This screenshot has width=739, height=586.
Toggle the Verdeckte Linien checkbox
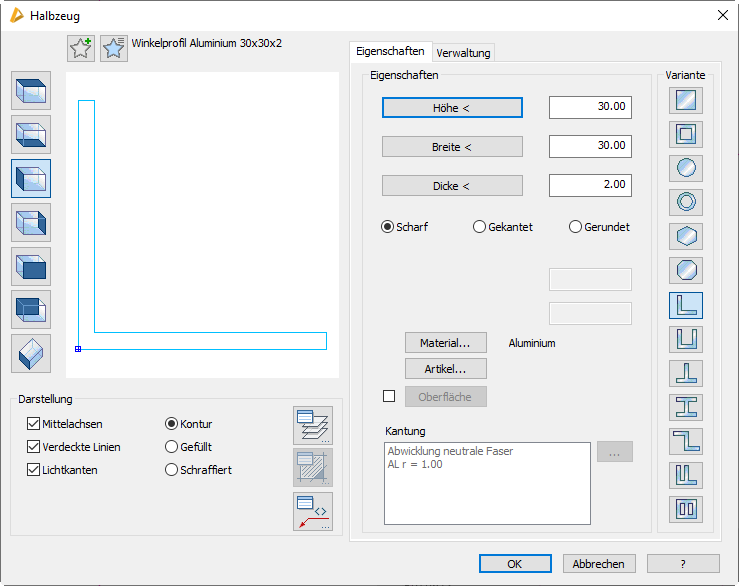point(34,447)
